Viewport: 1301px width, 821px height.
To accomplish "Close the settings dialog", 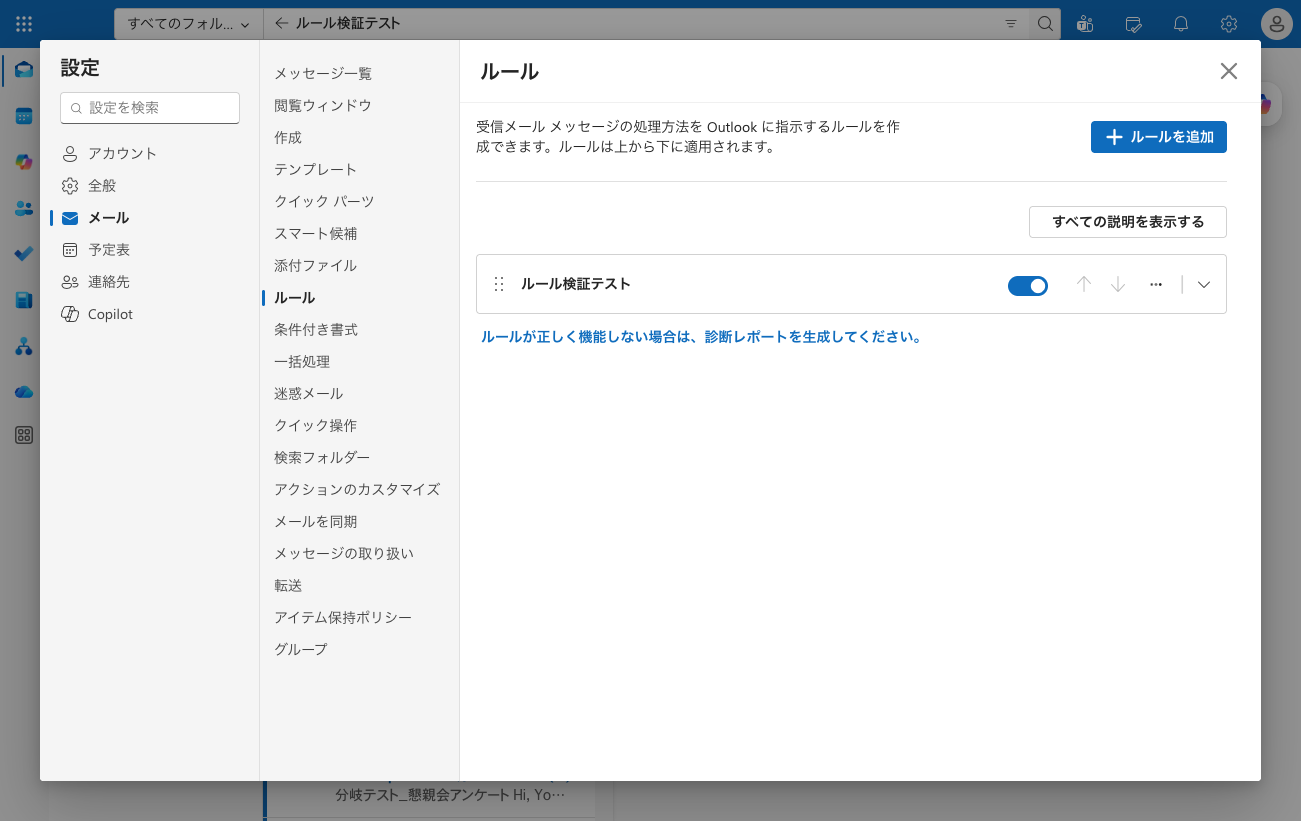I will pyautogui.click(x=1229, y=71).
